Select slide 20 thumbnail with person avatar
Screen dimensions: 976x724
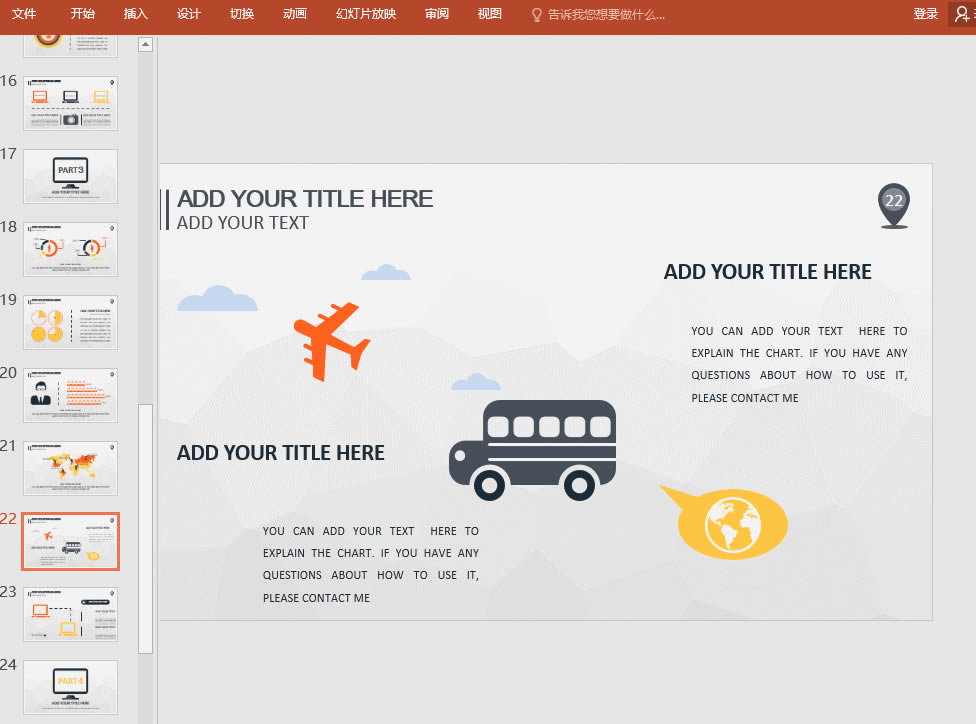click(70, 395)
